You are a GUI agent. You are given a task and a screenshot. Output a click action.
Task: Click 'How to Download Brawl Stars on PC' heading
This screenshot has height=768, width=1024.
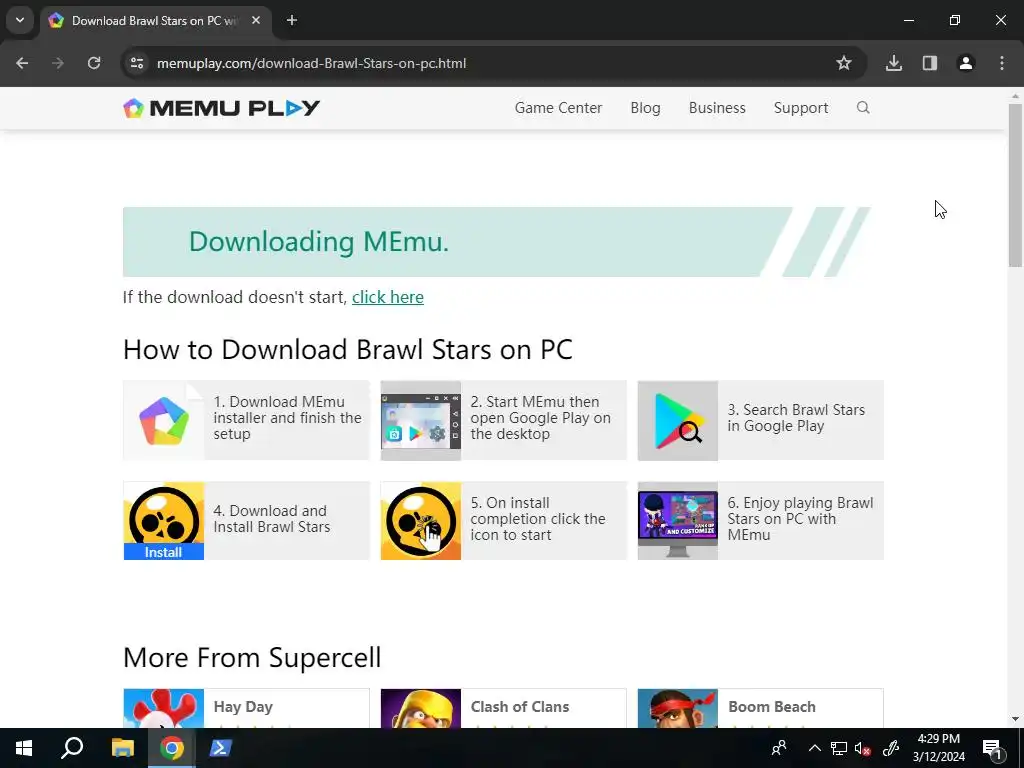(347, 349)
